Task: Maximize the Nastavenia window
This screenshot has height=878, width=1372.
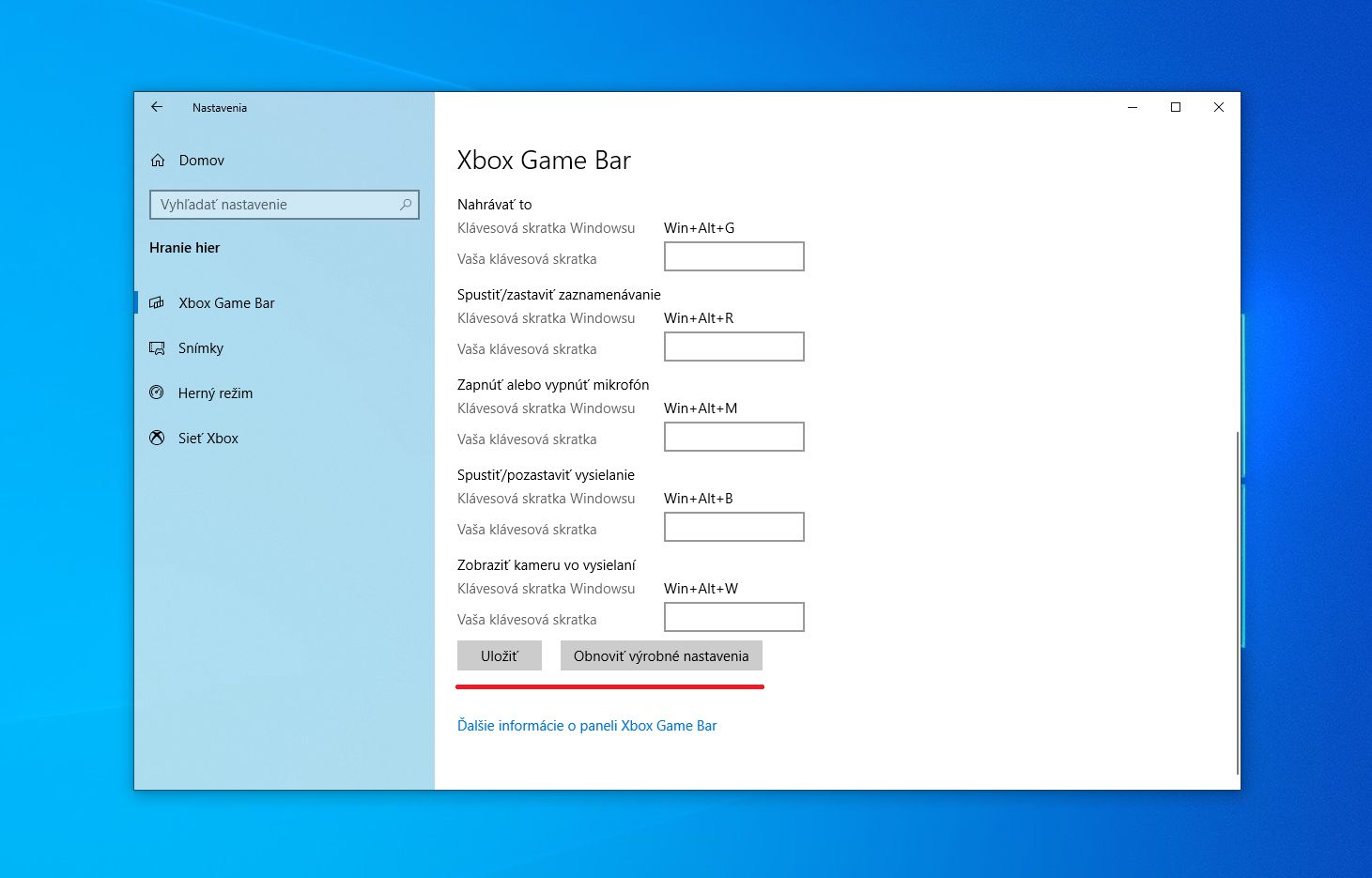Action: pos(1176,107)
